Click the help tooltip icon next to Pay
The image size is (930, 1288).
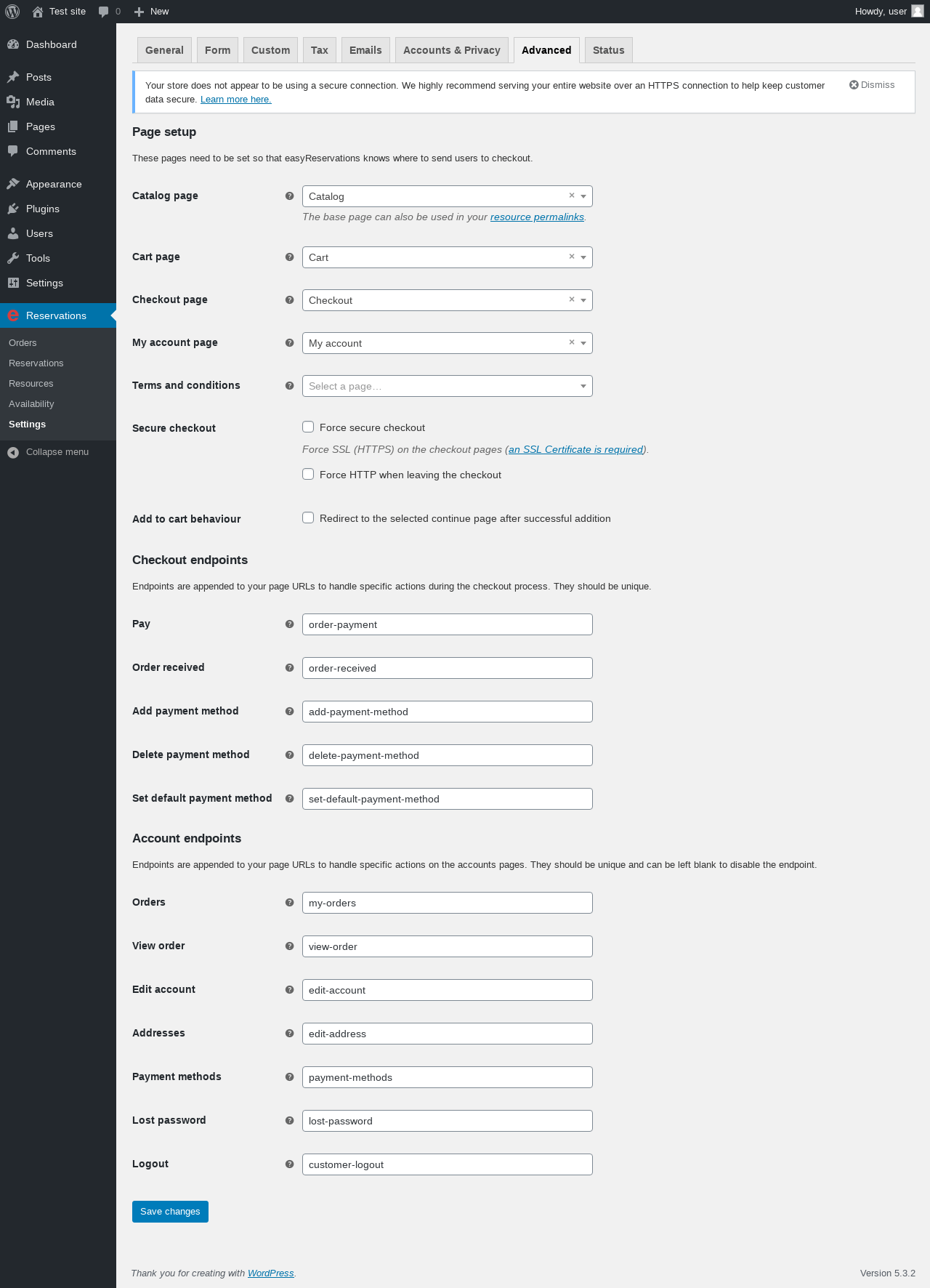point(289,624)
